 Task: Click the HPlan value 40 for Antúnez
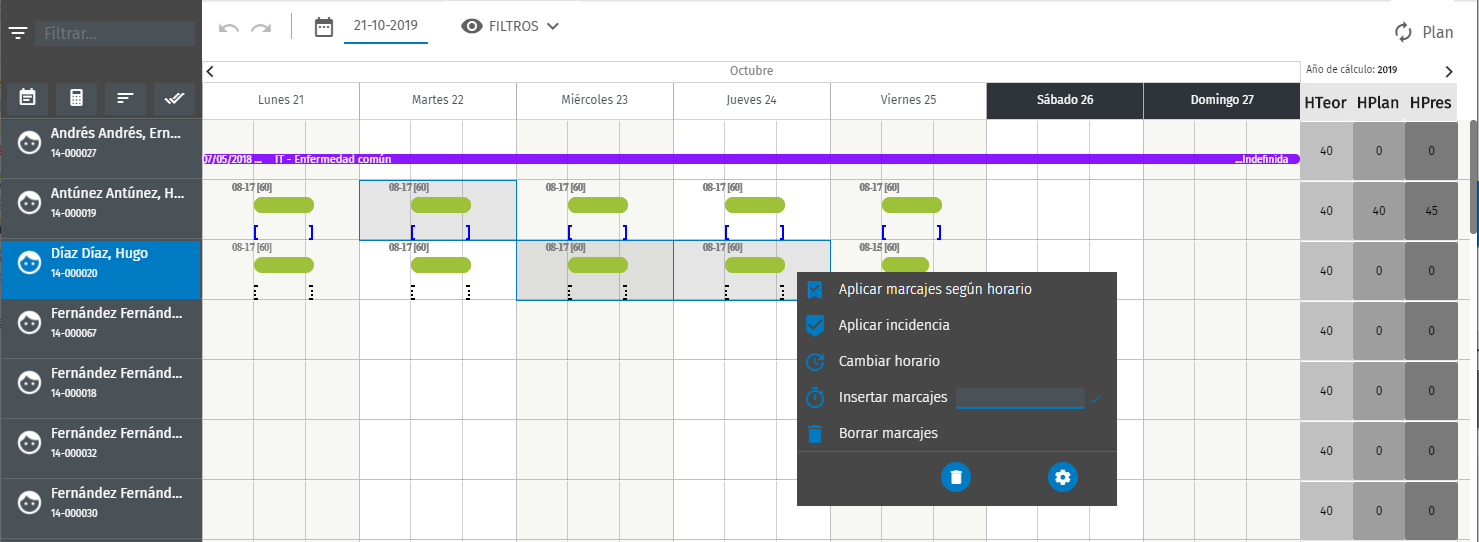pyautogui.click(x=1379, y=211)
